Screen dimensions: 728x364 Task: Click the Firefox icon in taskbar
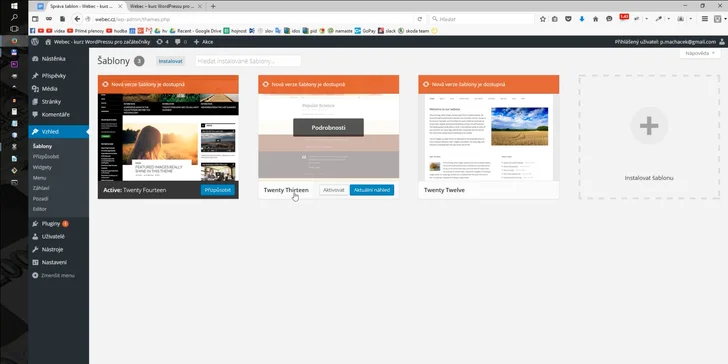click(x=14, y=41)
